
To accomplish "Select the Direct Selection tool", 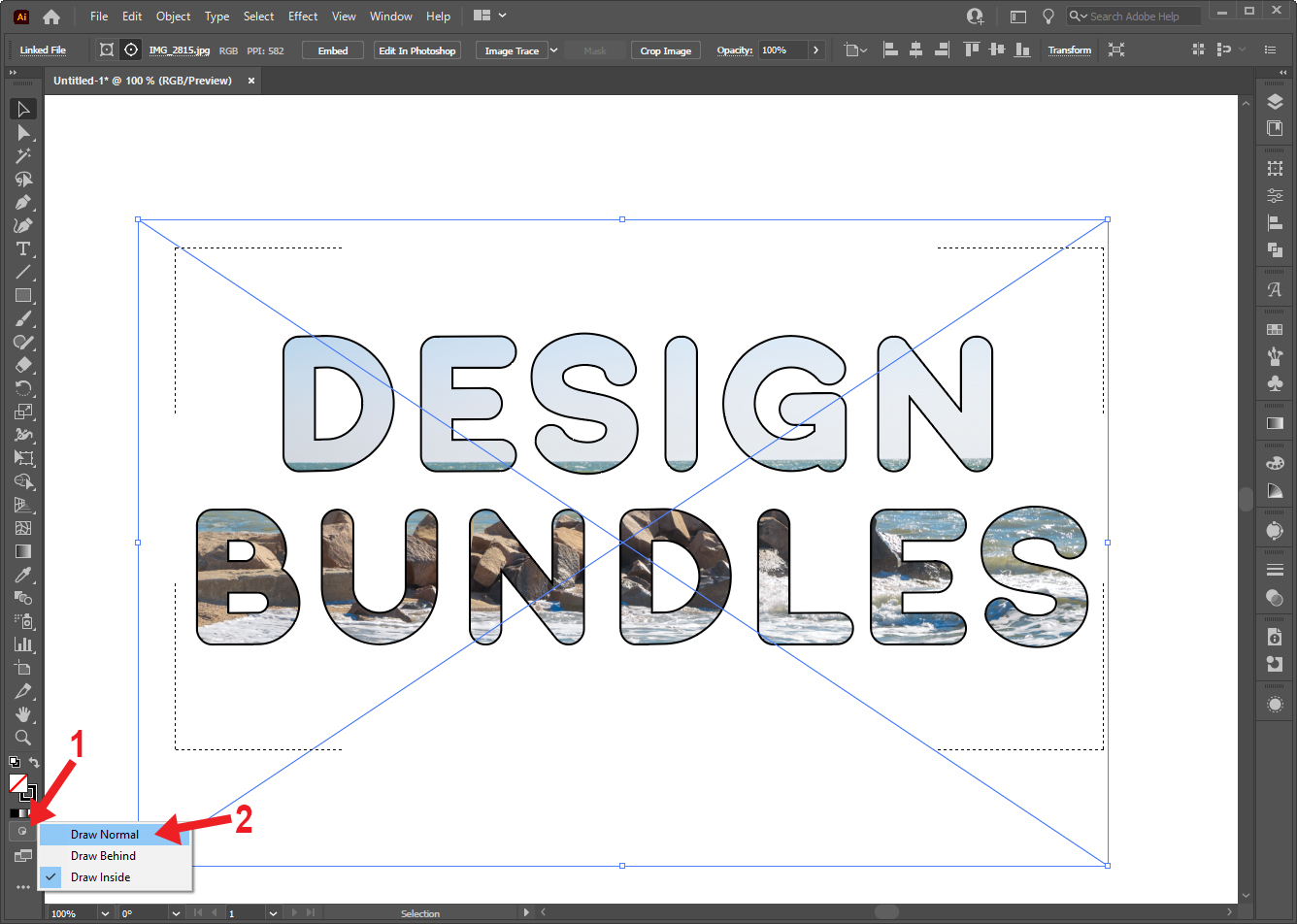I will tap(23, 132).
